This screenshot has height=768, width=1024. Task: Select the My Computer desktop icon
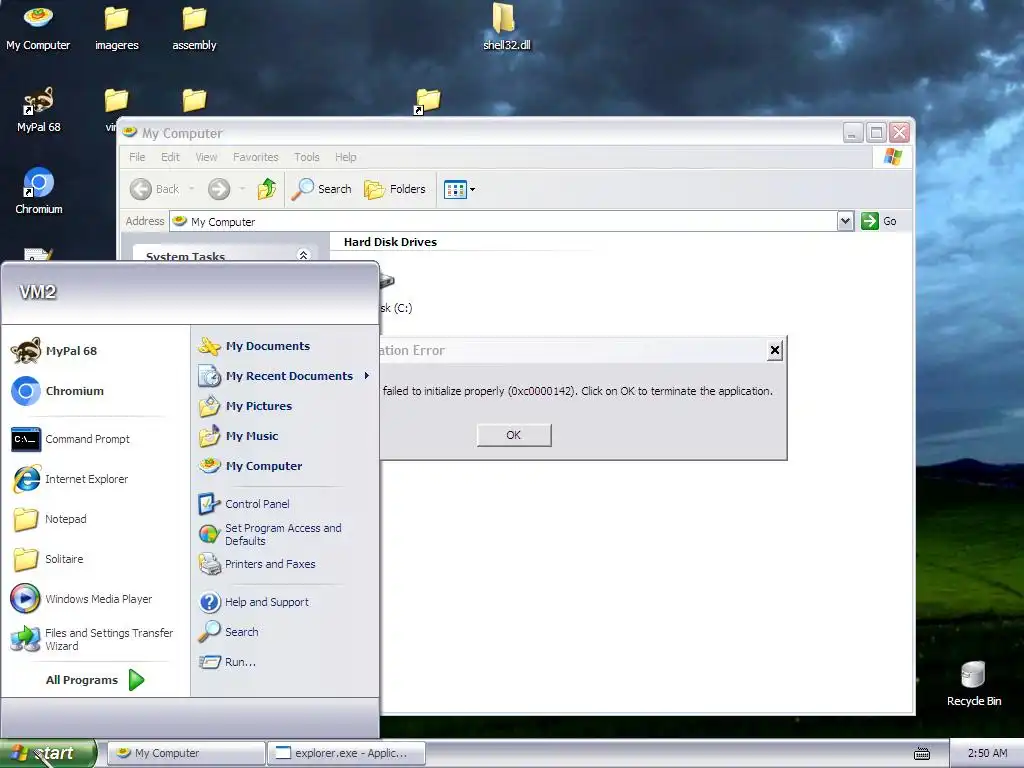point(38,28)
